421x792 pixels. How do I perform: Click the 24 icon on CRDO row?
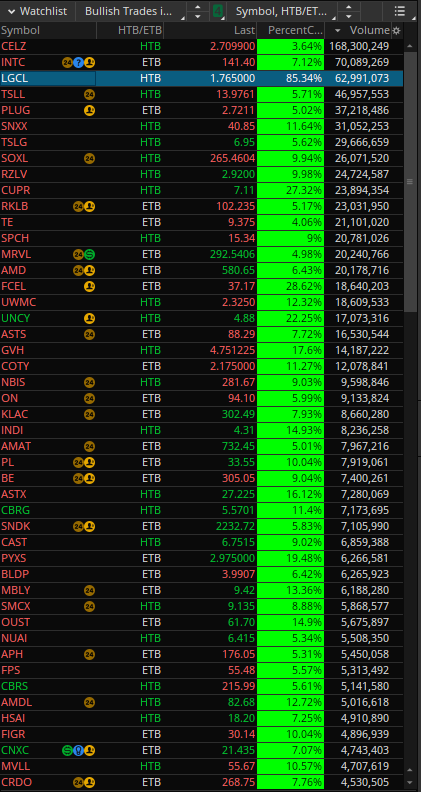pyautogui.click(x=78, y=782)
